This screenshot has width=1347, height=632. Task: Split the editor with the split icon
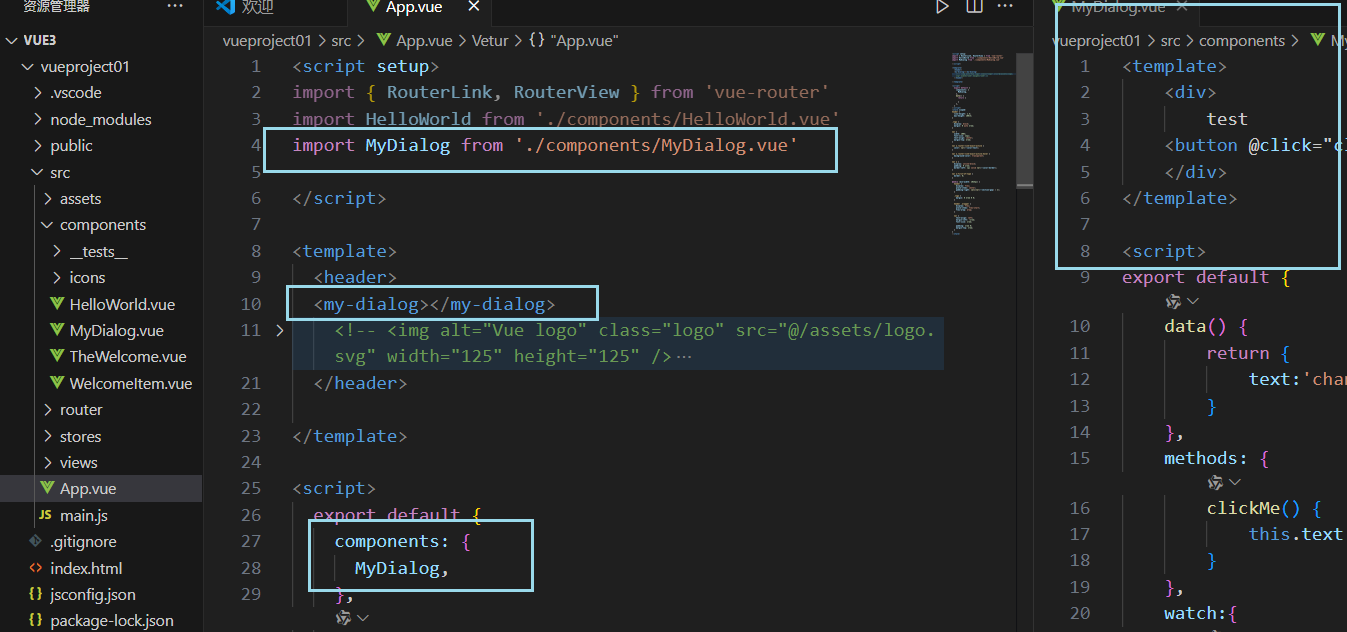click(974, 7)
